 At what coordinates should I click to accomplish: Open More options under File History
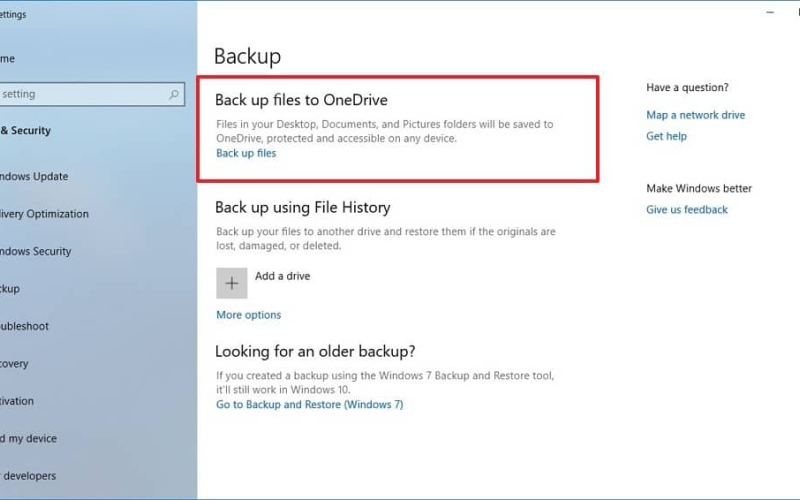pos(248,315)
